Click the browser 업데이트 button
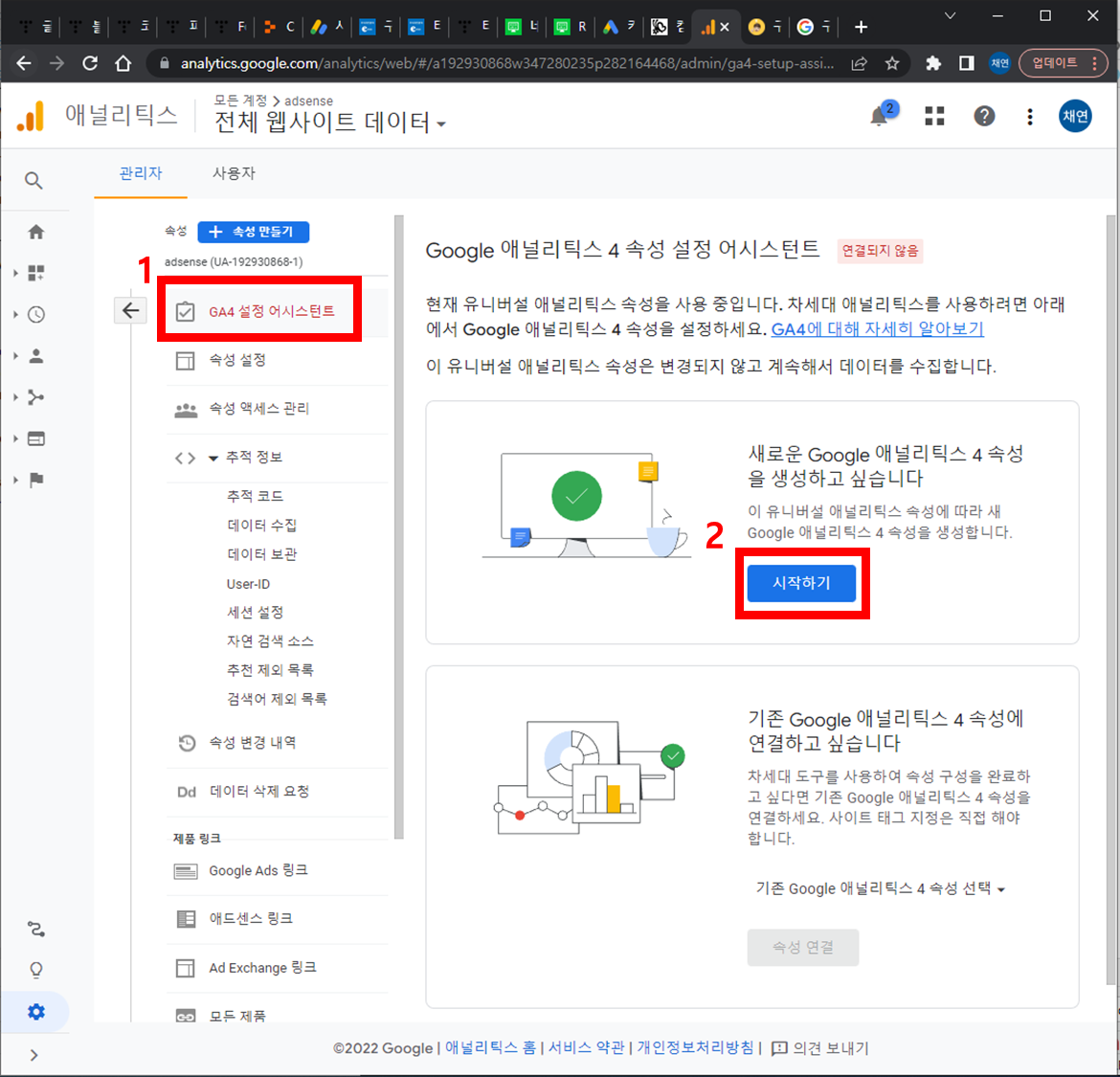The width and height of the screenshot is (1120, 1077). tap(1063, 63)
